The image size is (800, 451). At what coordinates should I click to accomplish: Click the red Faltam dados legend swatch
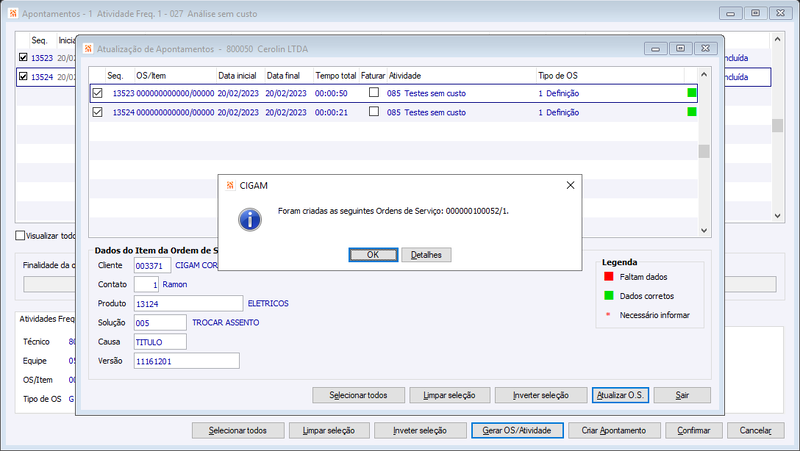tap(609, 277)
